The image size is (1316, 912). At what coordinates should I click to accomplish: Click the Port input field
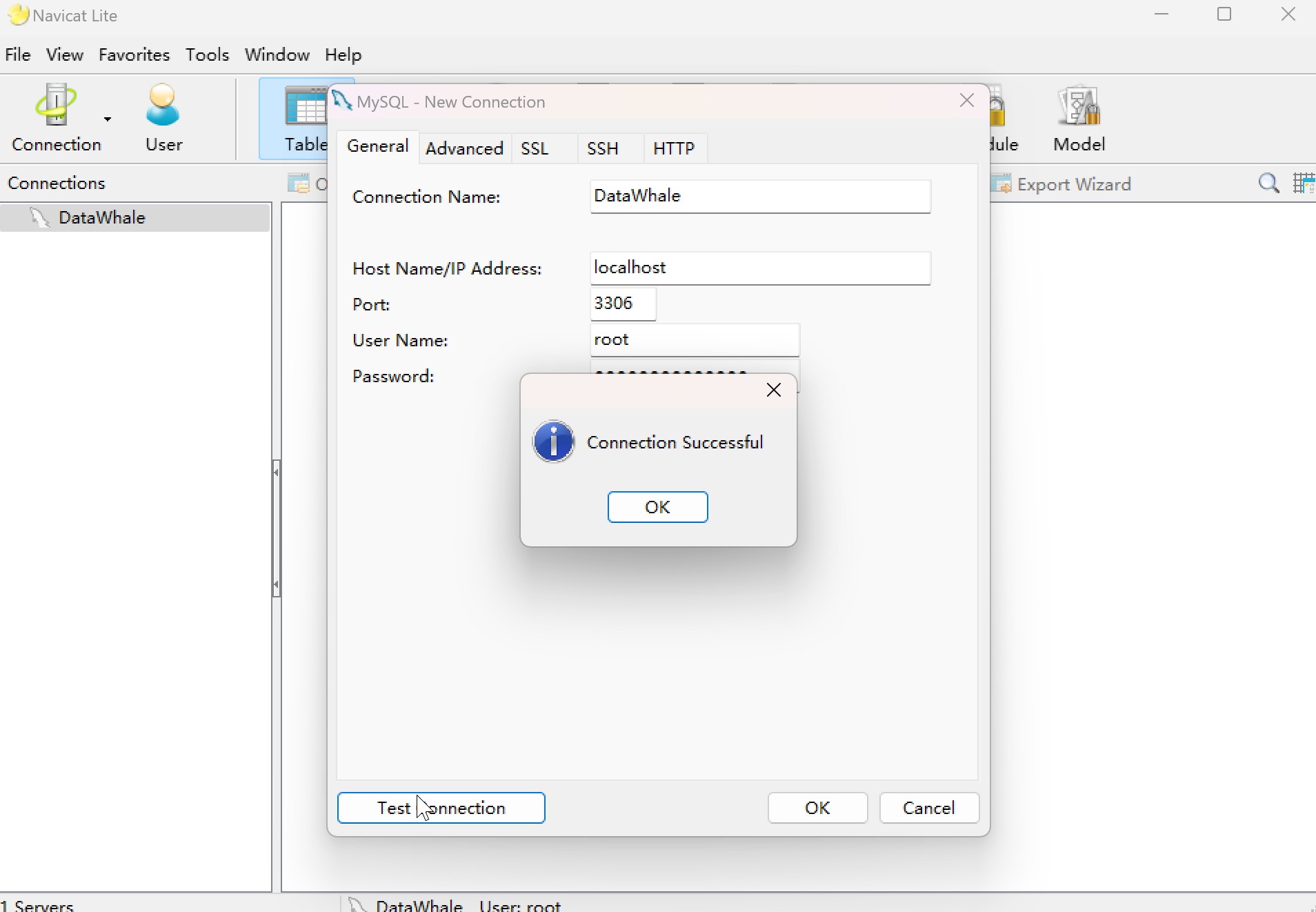point(624,304)
